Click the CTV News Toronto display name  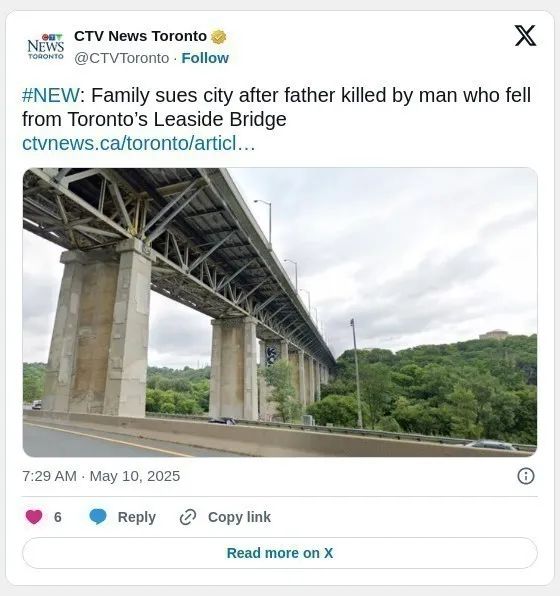tap(140, 36)
